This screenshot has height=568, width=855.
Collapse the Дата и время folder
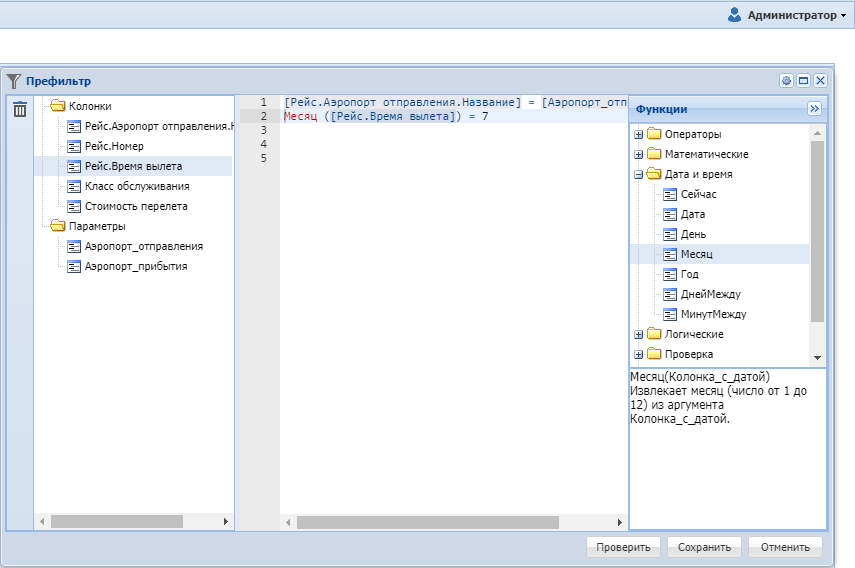point(638,174)
